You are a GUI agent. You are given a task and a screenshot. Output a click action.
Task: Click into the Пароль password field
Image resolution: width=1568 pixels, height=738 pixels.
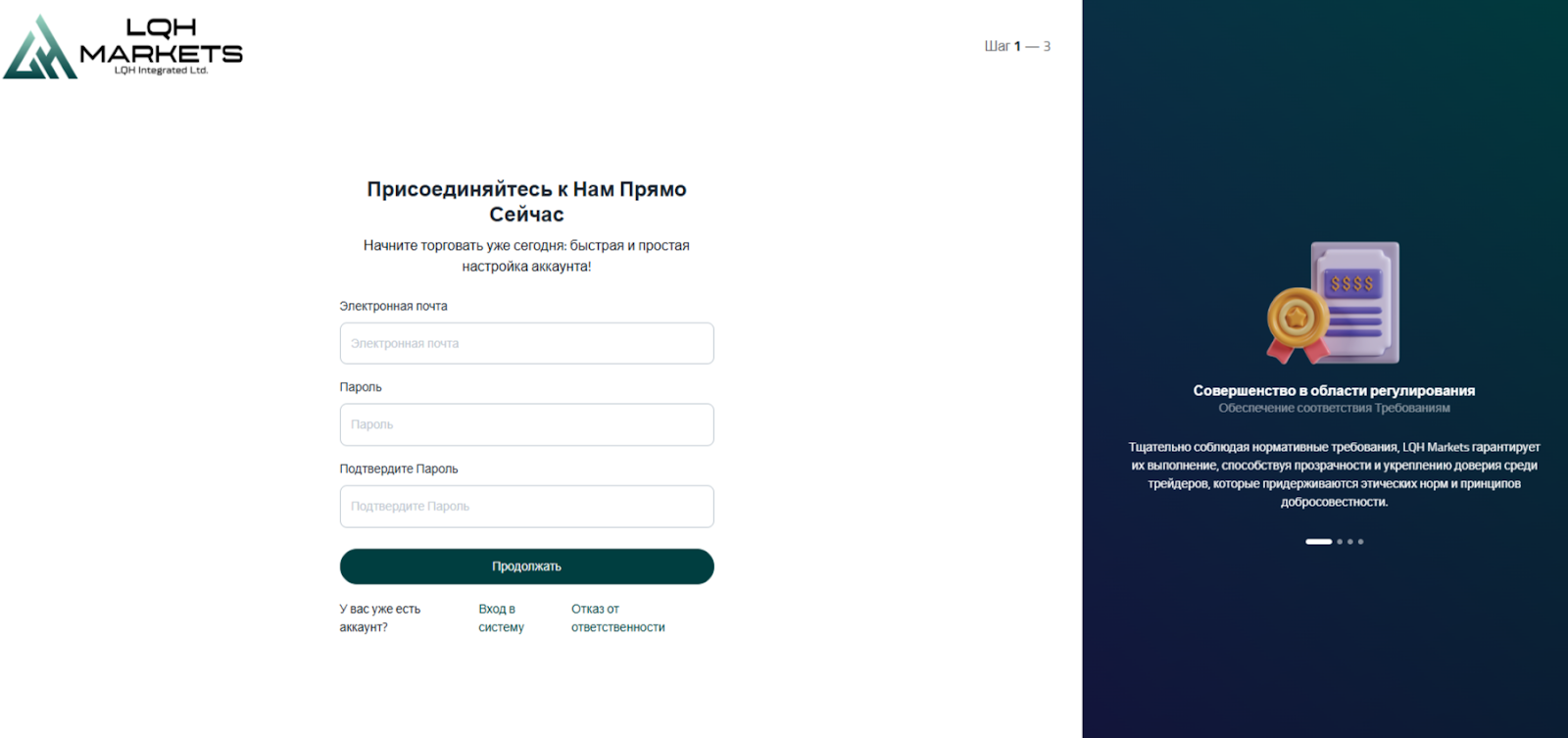[526, 424]
